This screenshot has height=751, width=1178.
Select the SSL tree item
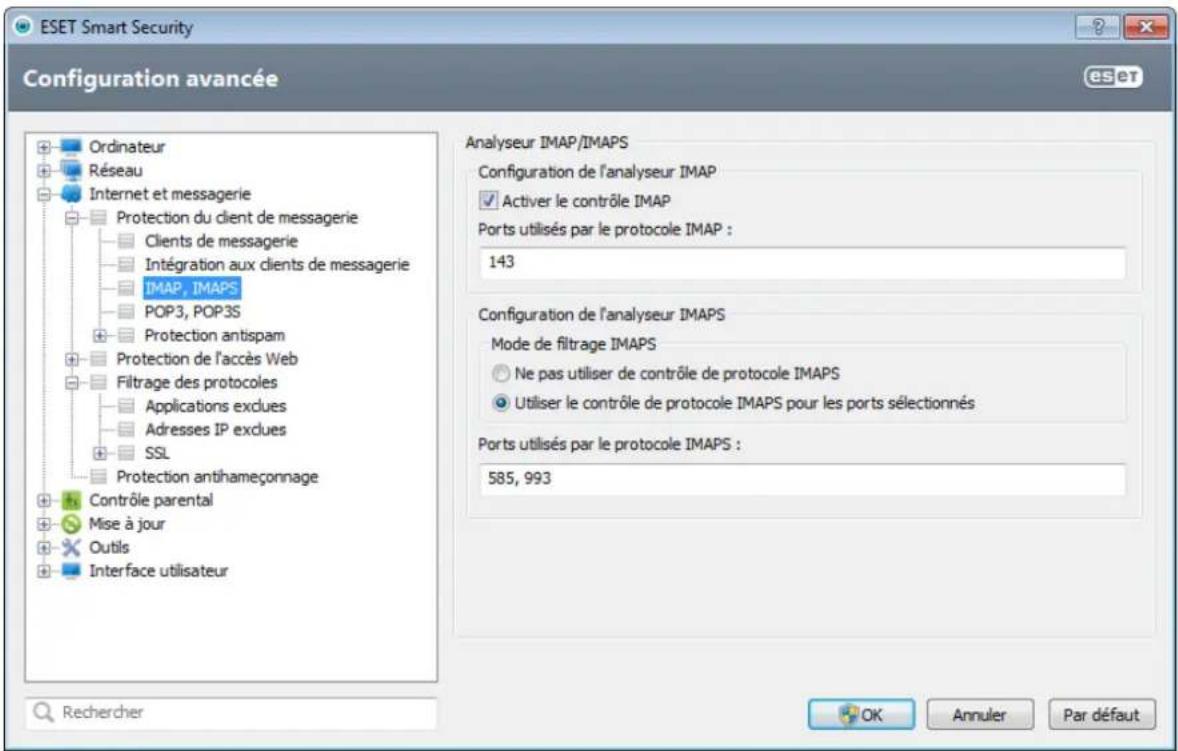point(157,454)
